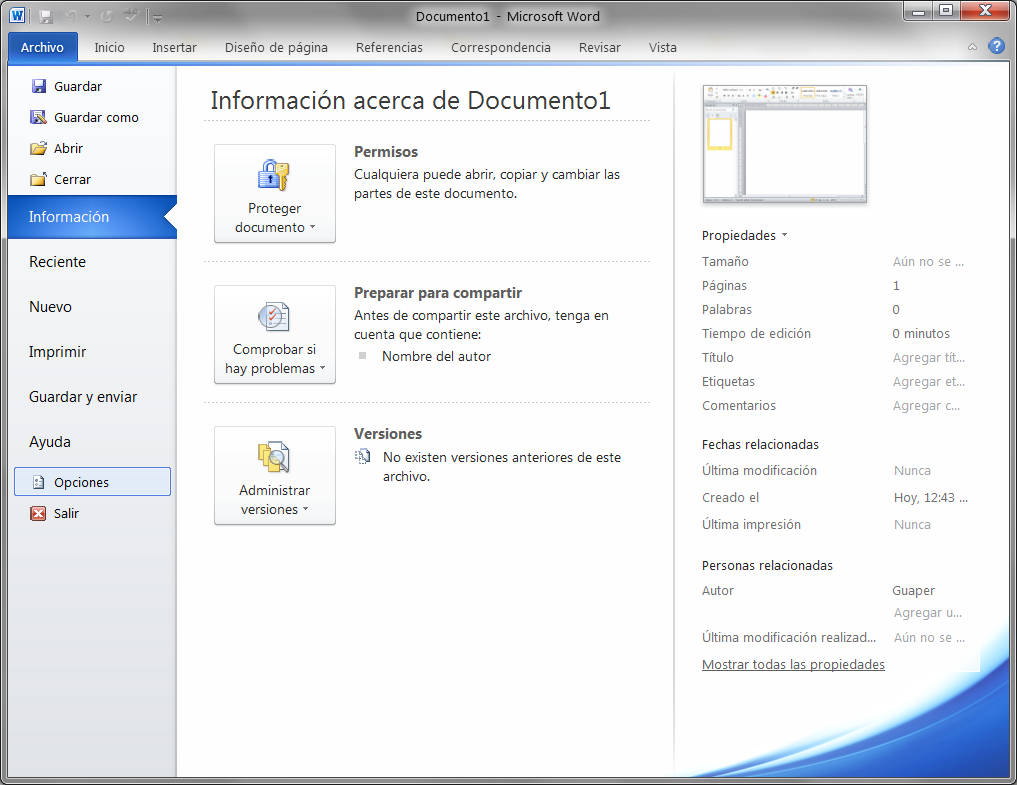Click the document icon beside No existen versiones

363,457
